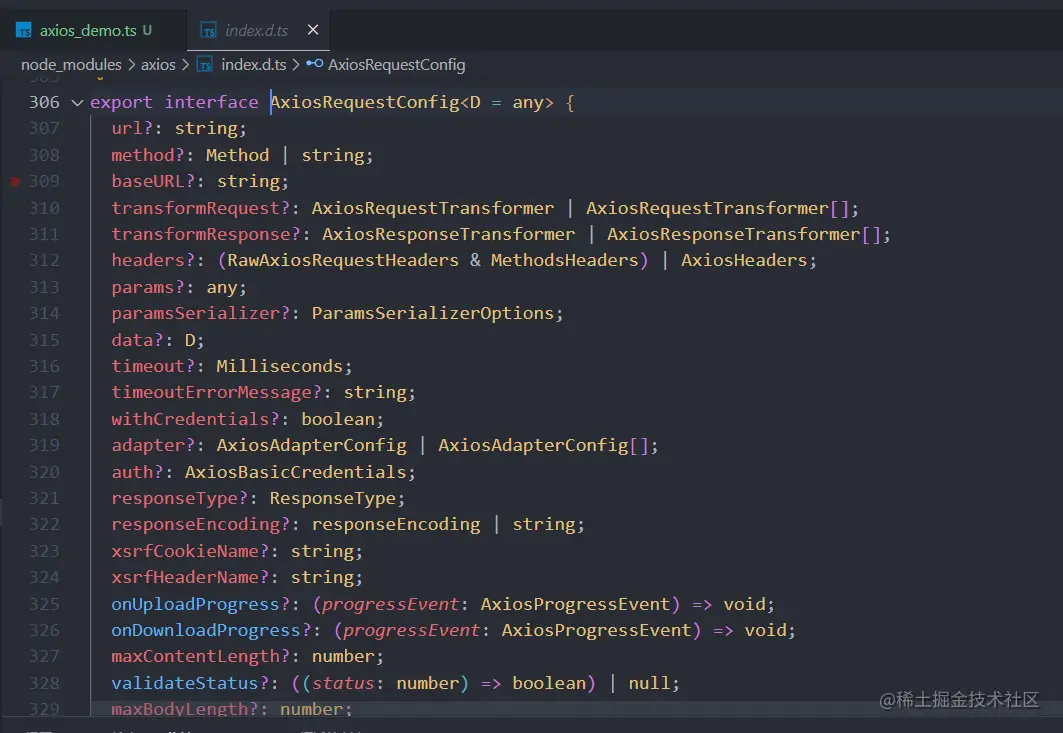Screen dimensions: 1063x733
Task: Close the index.d.ts tab
Action: [x=313, y=30]
